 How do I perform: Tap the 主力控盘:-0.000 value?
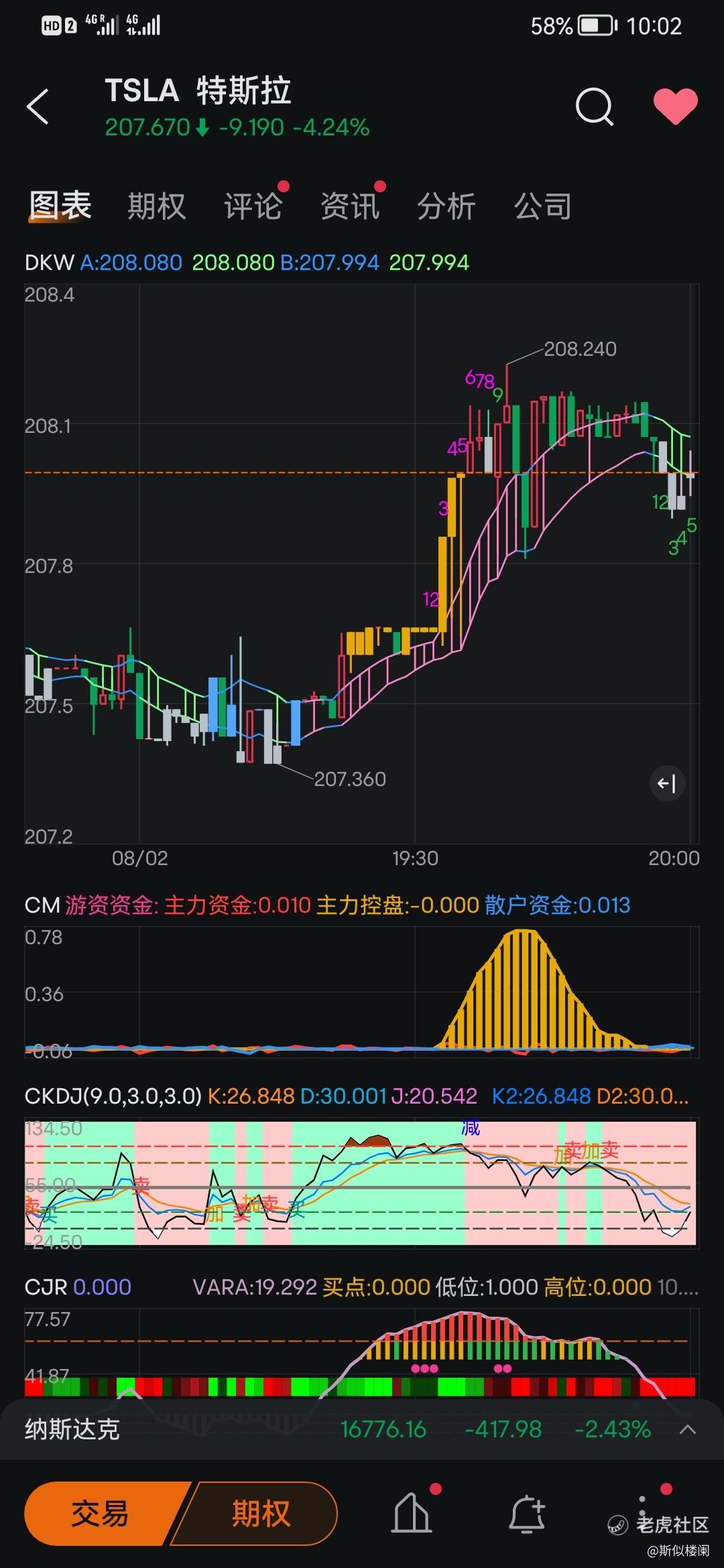(x=398, y=905)
